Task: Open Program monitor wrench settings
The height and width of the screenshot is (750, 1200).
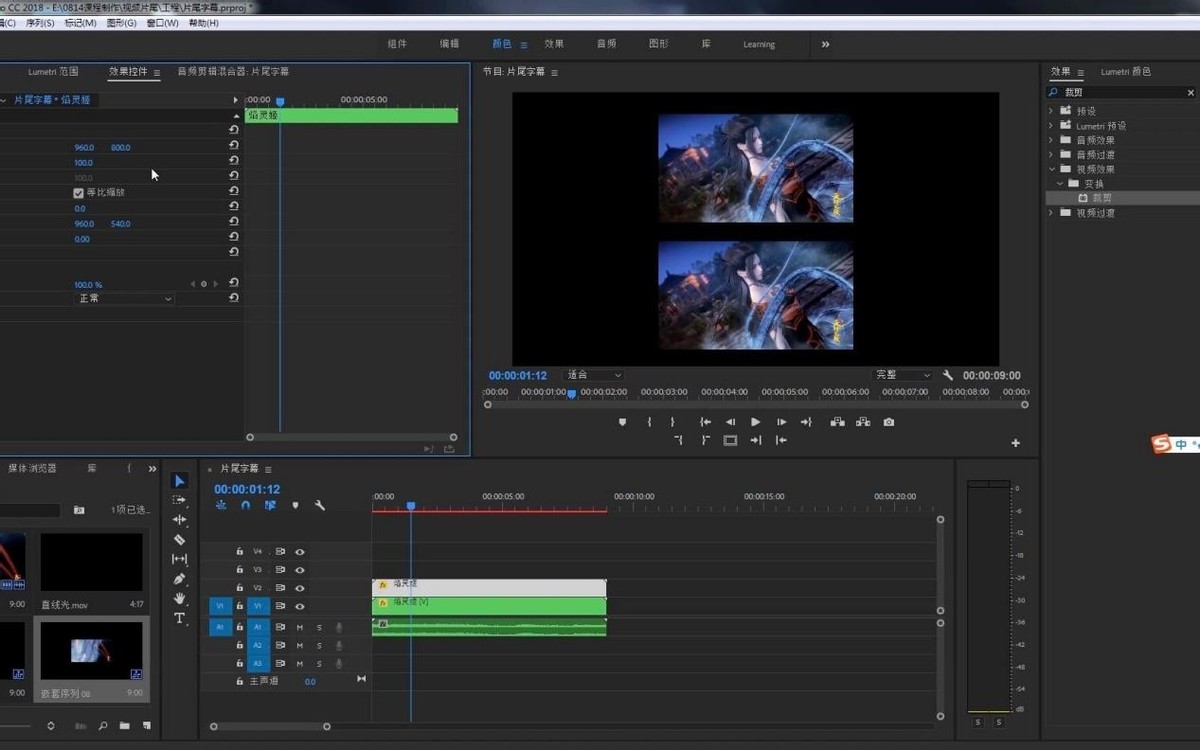Action: tap(948, 375)
